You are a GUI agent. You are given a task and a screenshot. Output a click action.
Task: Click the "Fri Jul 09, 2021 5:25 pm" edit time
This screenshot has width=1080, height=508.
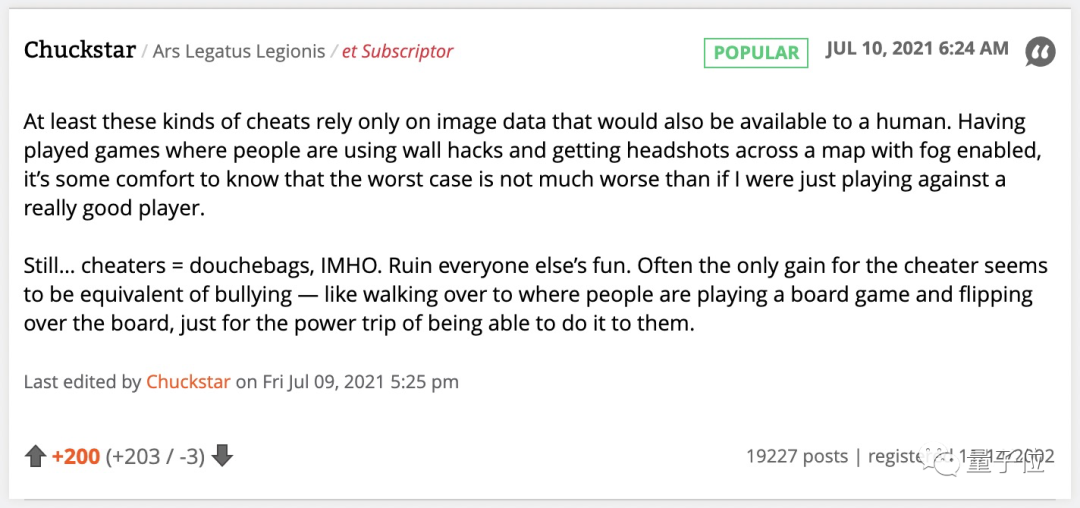(x=361, y=382)
